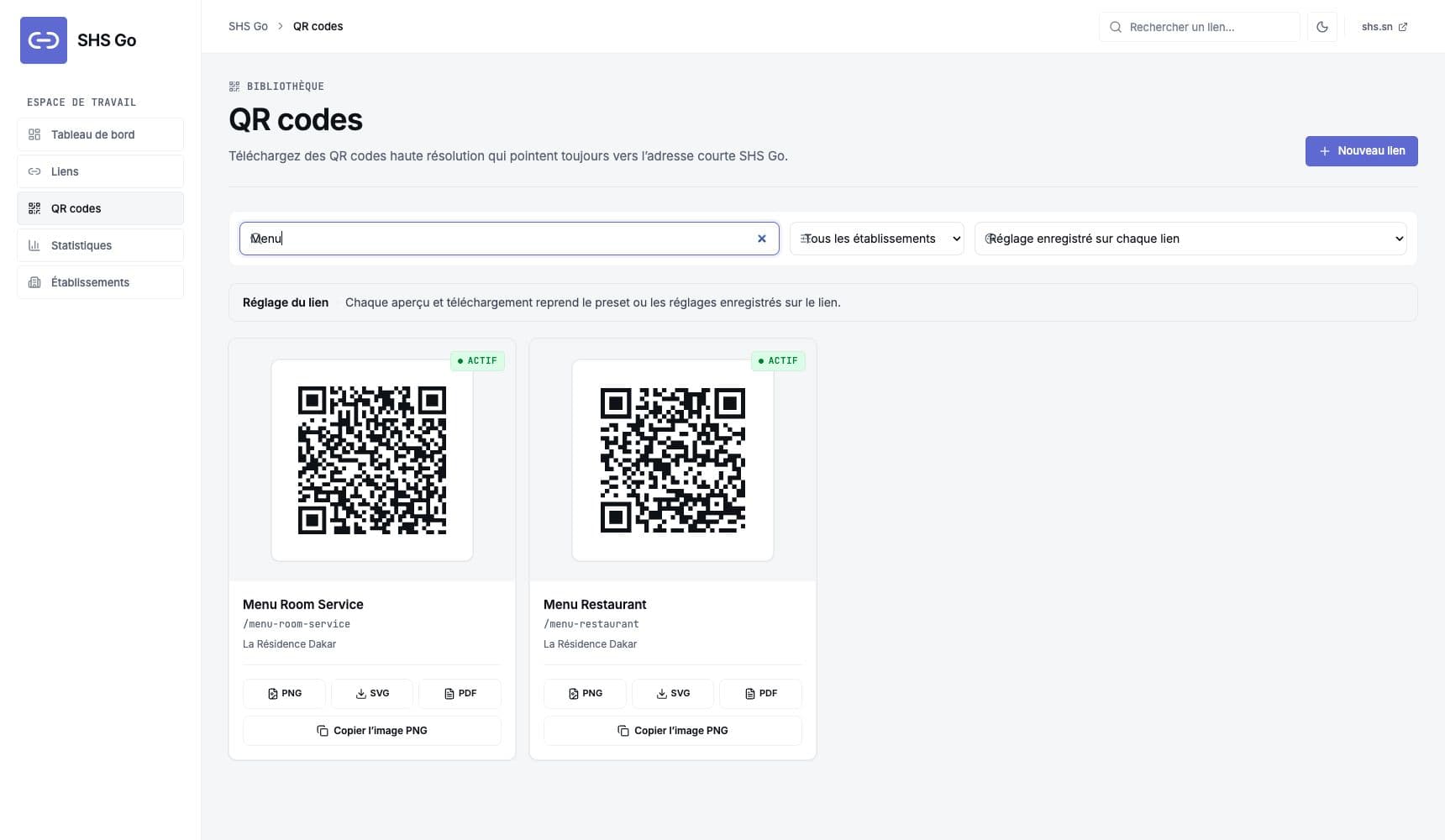Toggle dark mode with moon icon
Image resolution: width=1445 pixels, height=840 pixels.
[1322, 27]
